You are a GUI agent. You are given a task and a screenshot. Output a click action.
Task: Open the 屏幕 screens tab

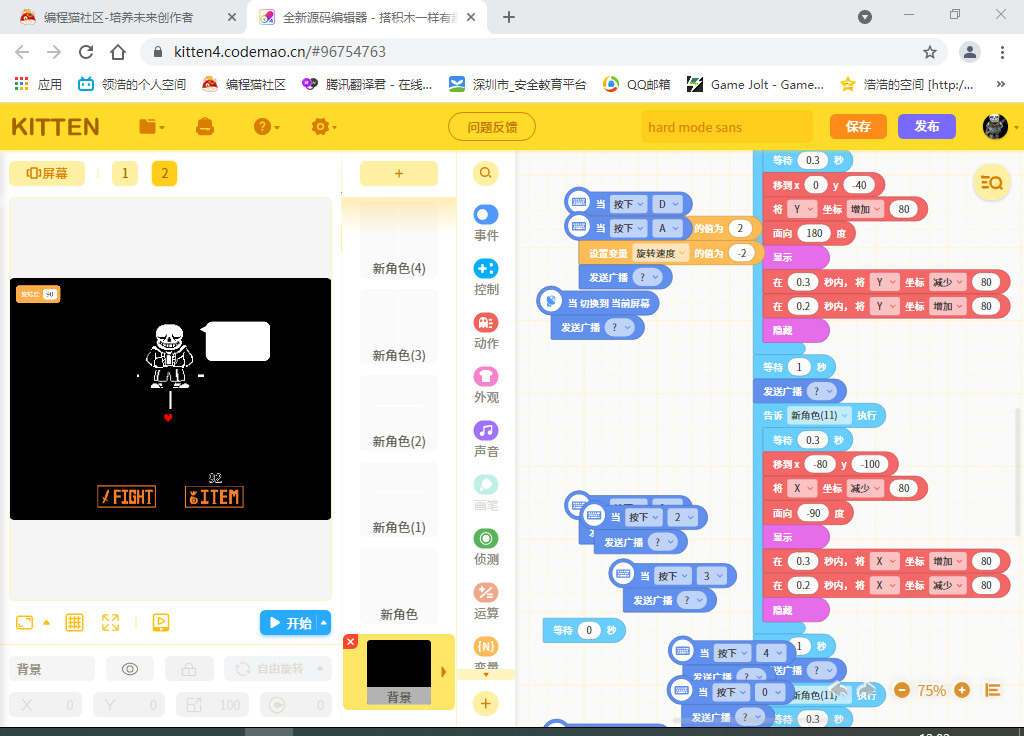(x=47, y=173)
